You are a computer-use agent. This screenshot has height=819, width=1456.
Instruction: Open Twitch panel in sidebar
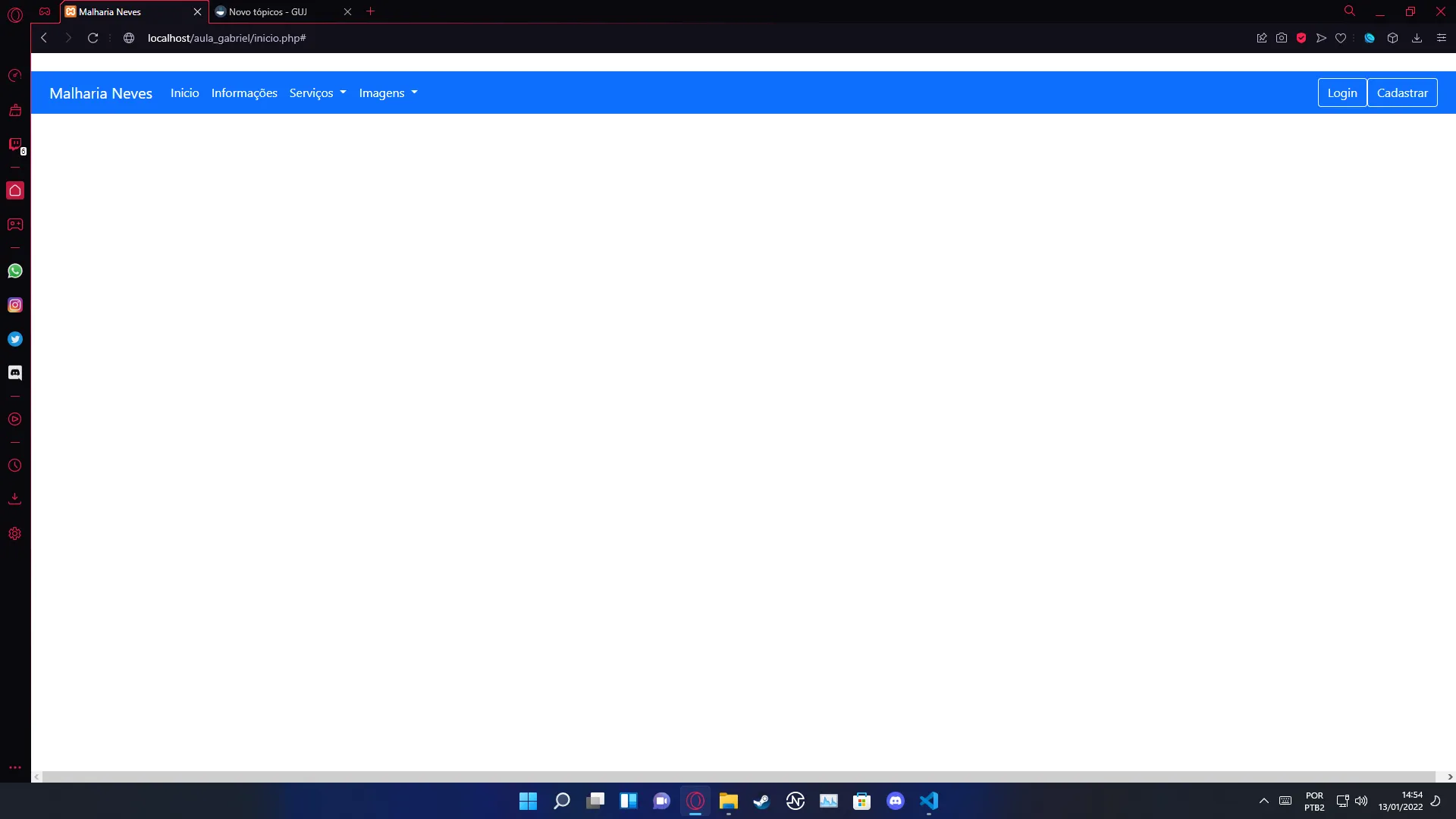point(15,144)
